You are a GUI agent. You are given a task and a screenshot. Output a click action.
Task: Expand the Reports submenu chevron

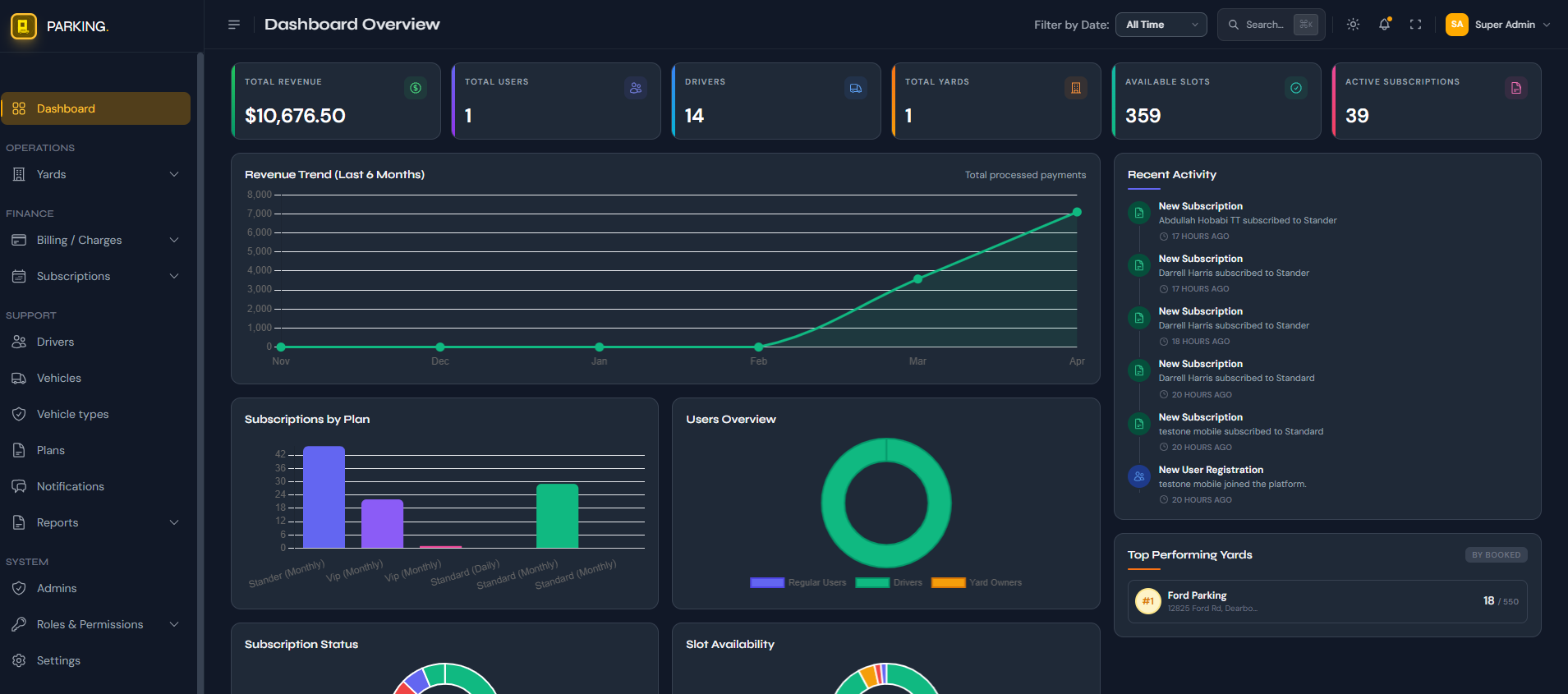(x=174, y=522)
